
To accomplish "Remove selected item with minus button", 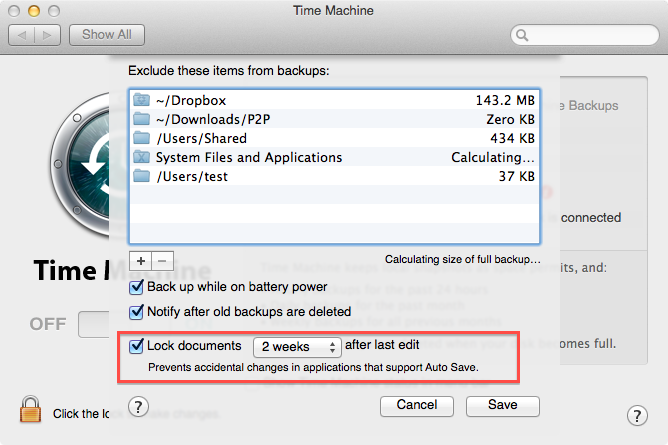I will click(162, 261).
